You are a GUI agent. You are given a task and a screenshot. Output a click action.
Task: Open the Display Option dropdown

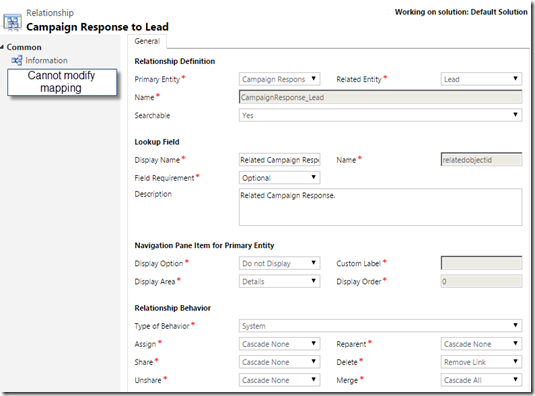pyautogui.click(x=279, y=263)
